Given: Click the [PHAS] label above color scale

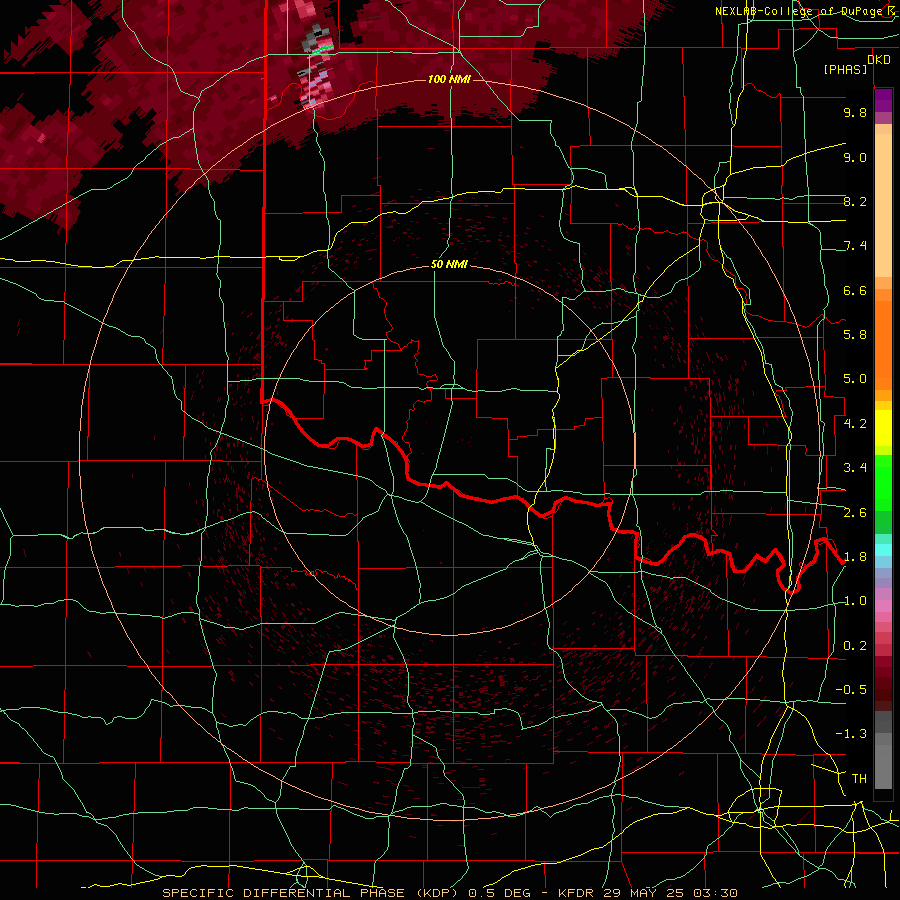Looking at the screenshot, I should coord(846,70).
